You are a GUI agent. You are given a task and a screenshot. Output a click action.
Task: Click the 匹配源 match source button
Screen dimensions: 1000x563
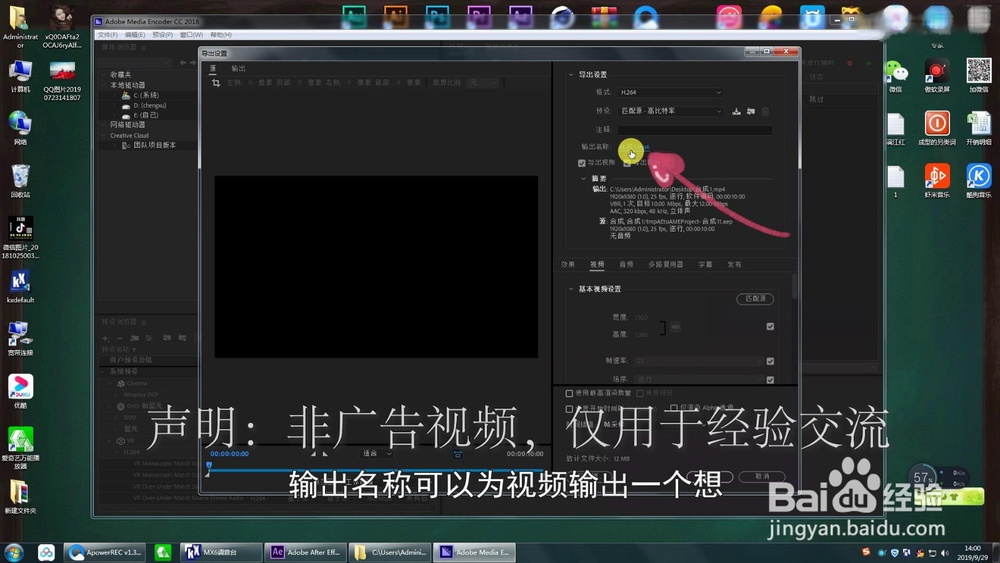(755, 299)
